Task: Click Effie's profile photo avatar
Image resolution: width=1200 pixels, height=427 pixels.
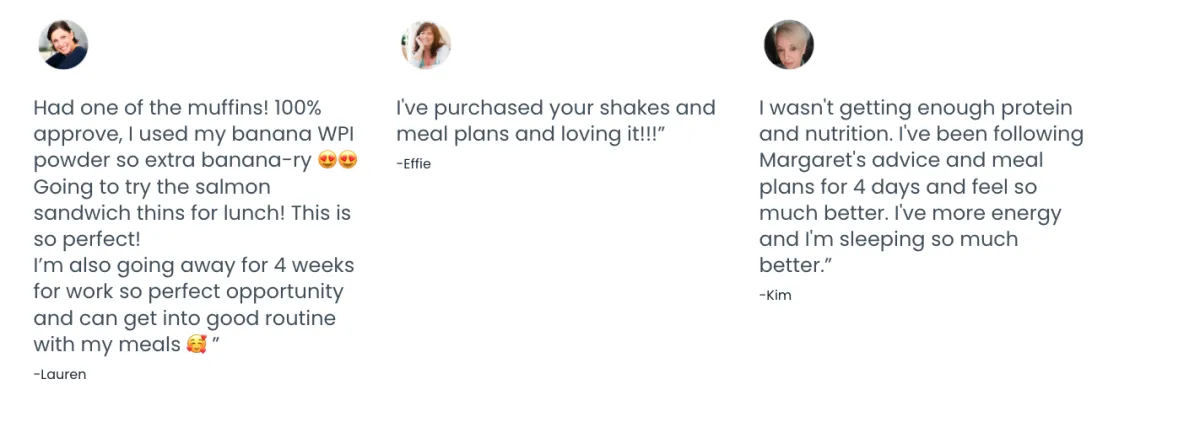Action: point(426,45)
